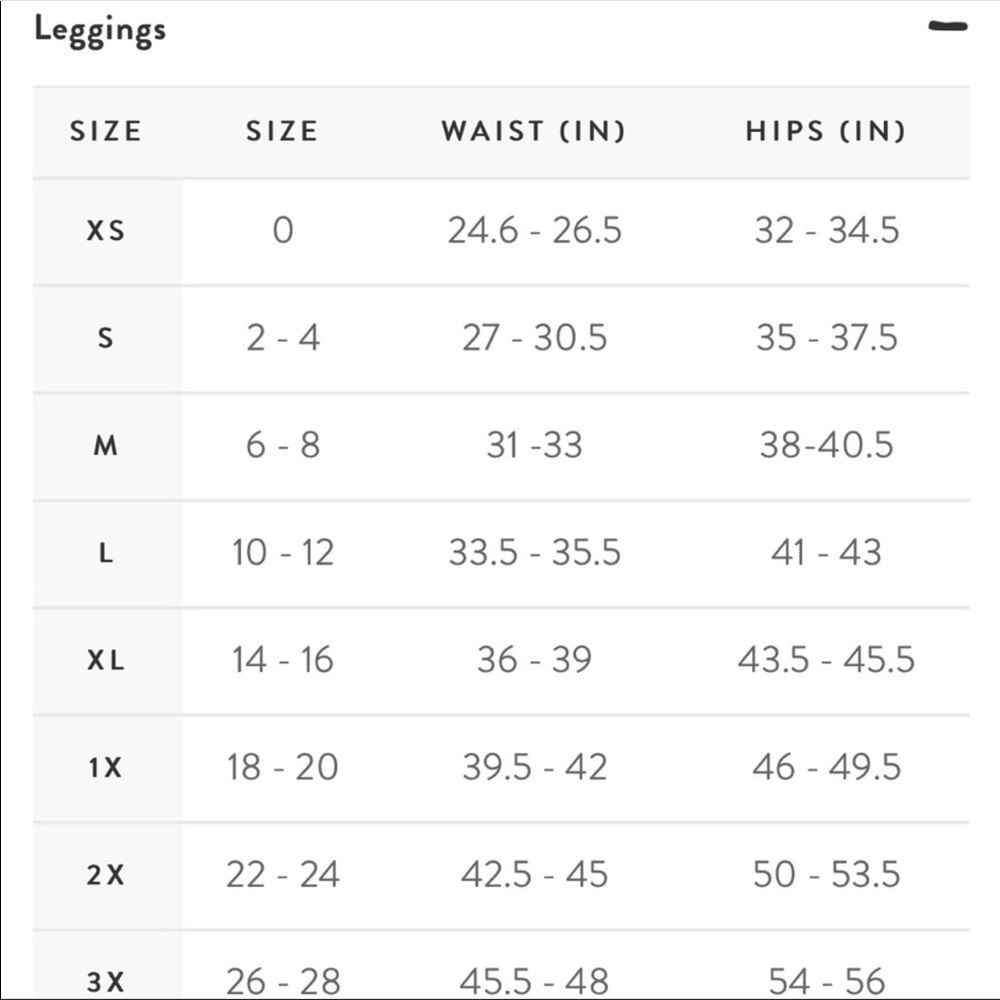Select the S size row label
The width and height of the screenshot is (1000, 1000).
pyautogui.click(x=106, y=338)
